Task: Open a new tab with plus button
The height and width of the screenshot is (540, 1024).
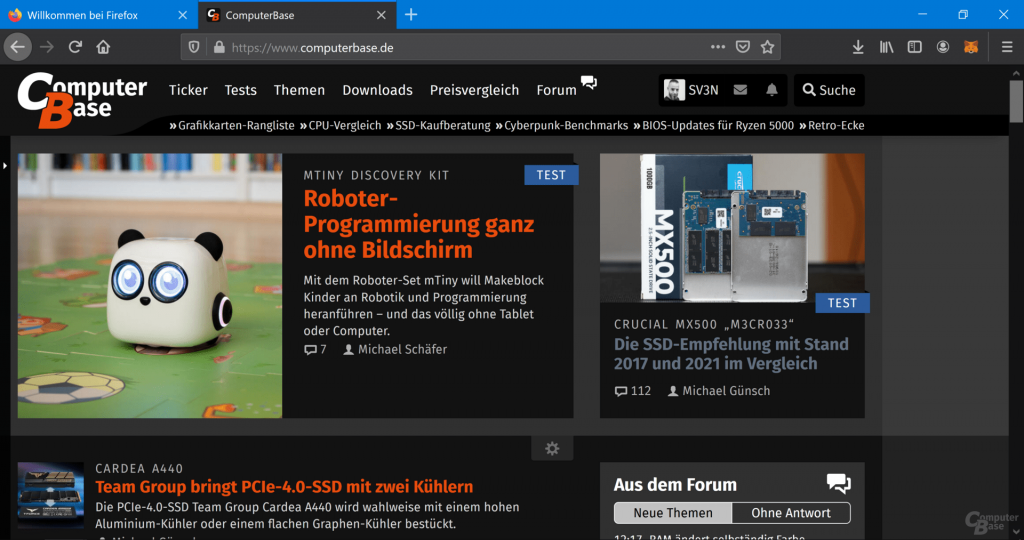Action: [411, 14]
